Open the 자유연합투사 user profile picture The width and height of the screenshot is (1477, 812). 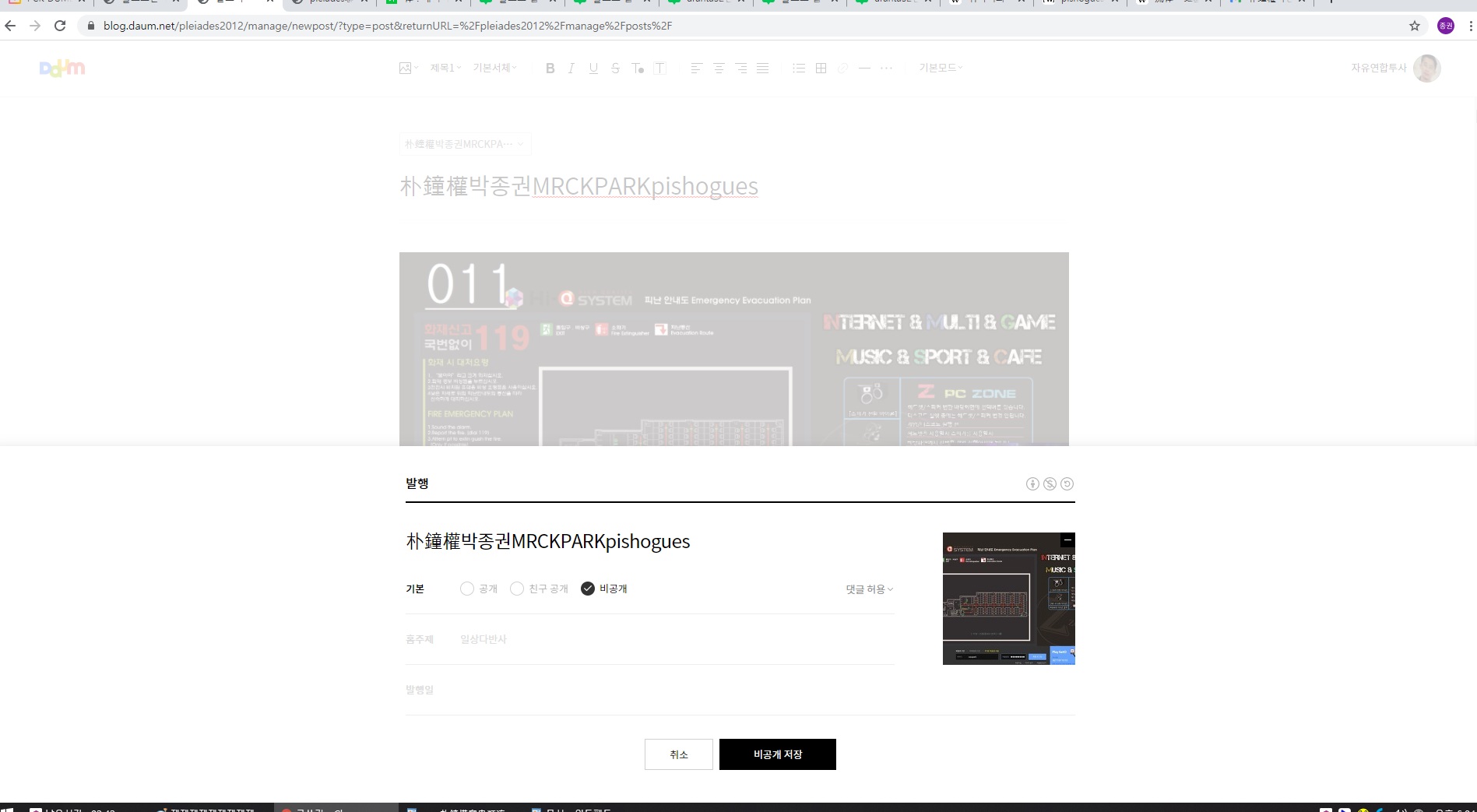(1426, 69)
